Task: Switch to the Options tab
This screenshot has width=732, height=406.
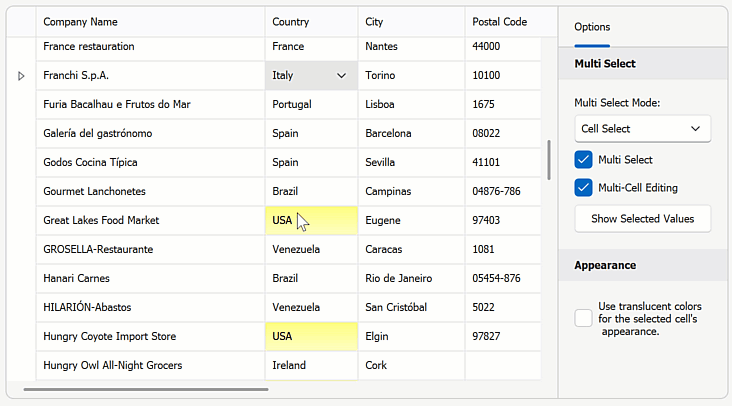Action: (x=592, y=27)
